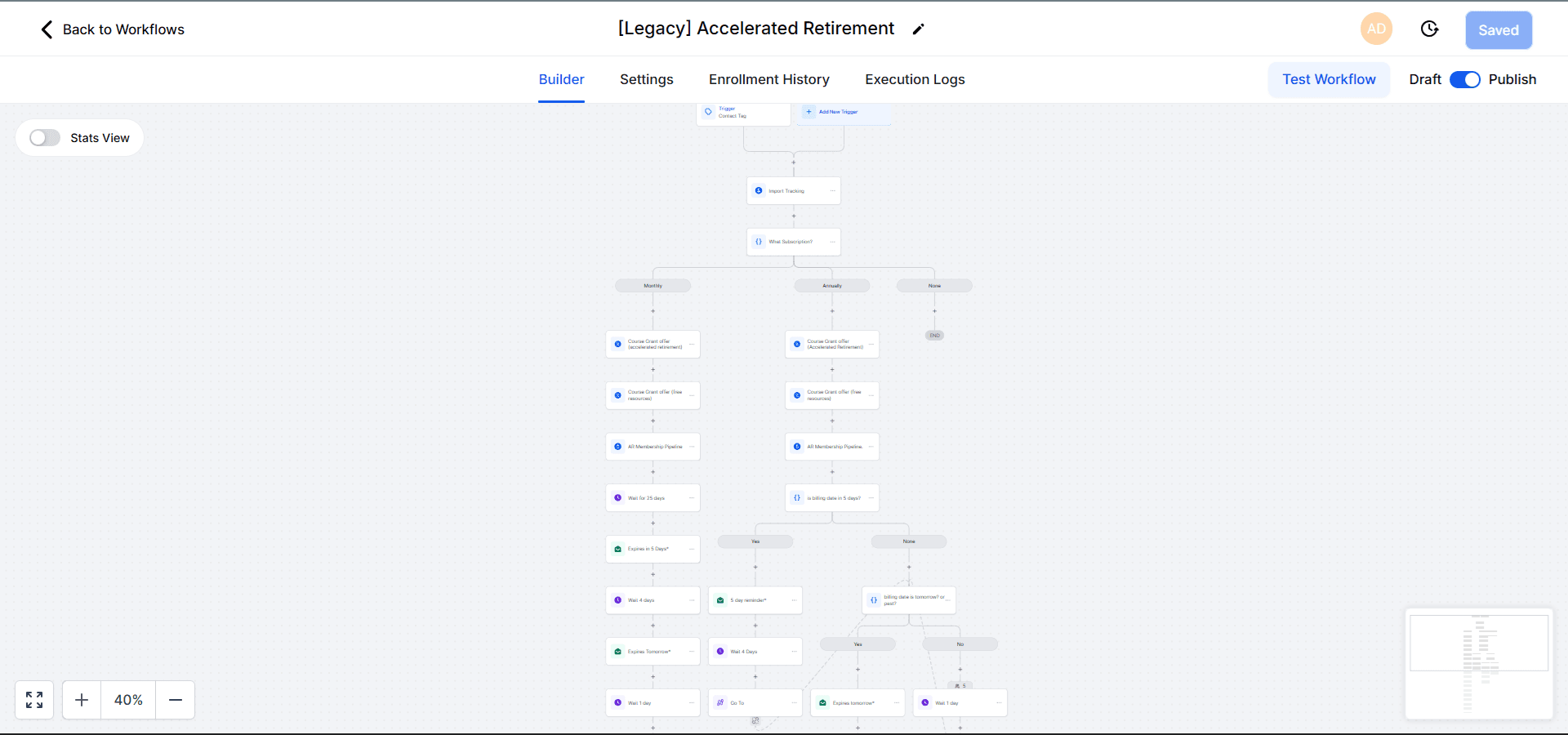Zoom in with the plus icon

click(82, 700)
